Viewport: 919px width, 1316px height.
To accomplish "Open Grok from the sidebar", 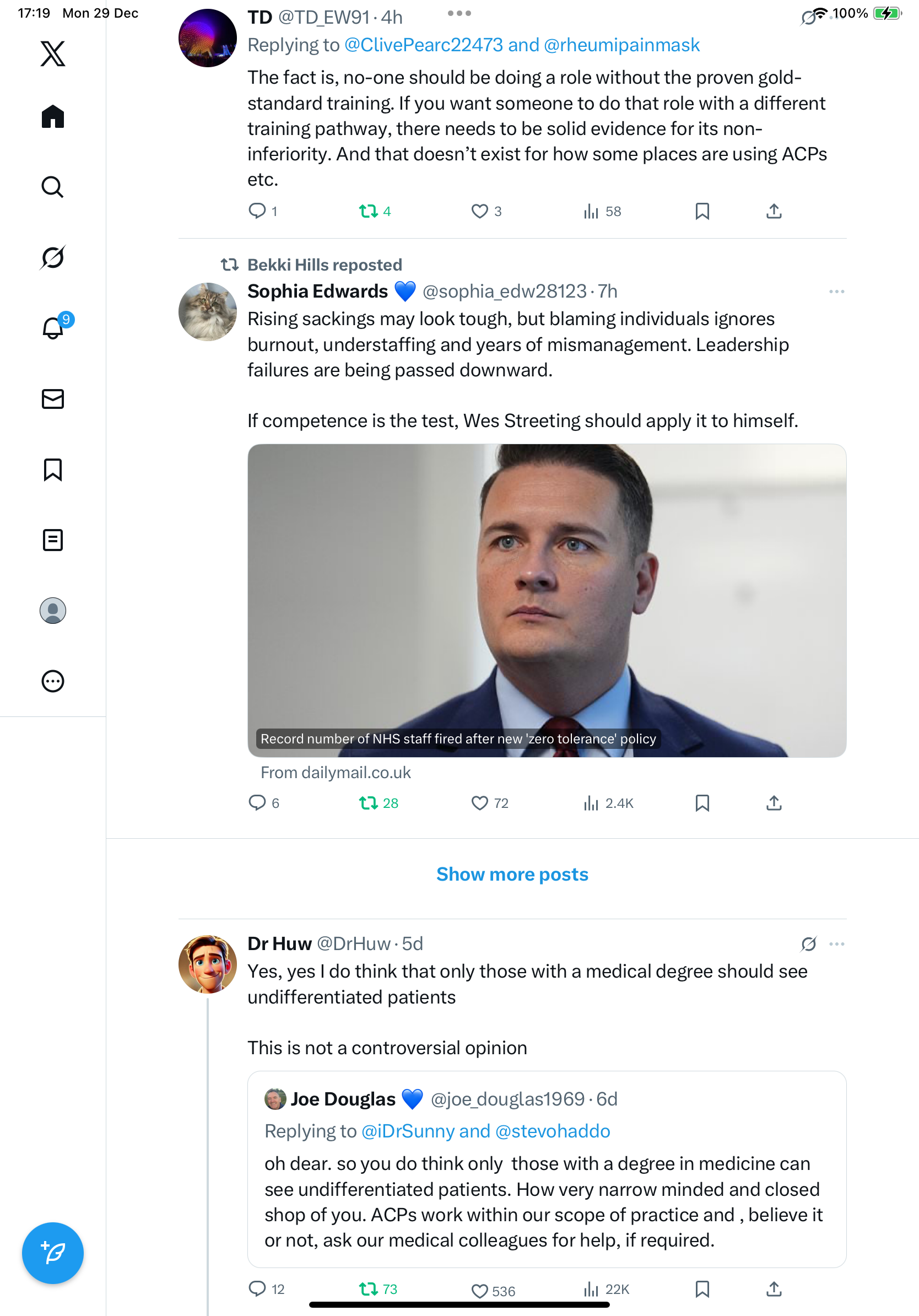I will tap(53, 257).
